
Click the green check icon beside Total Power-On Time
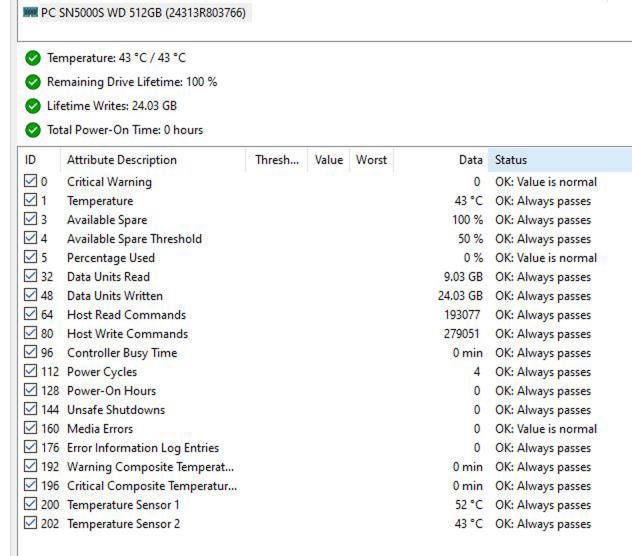[33, 130]
